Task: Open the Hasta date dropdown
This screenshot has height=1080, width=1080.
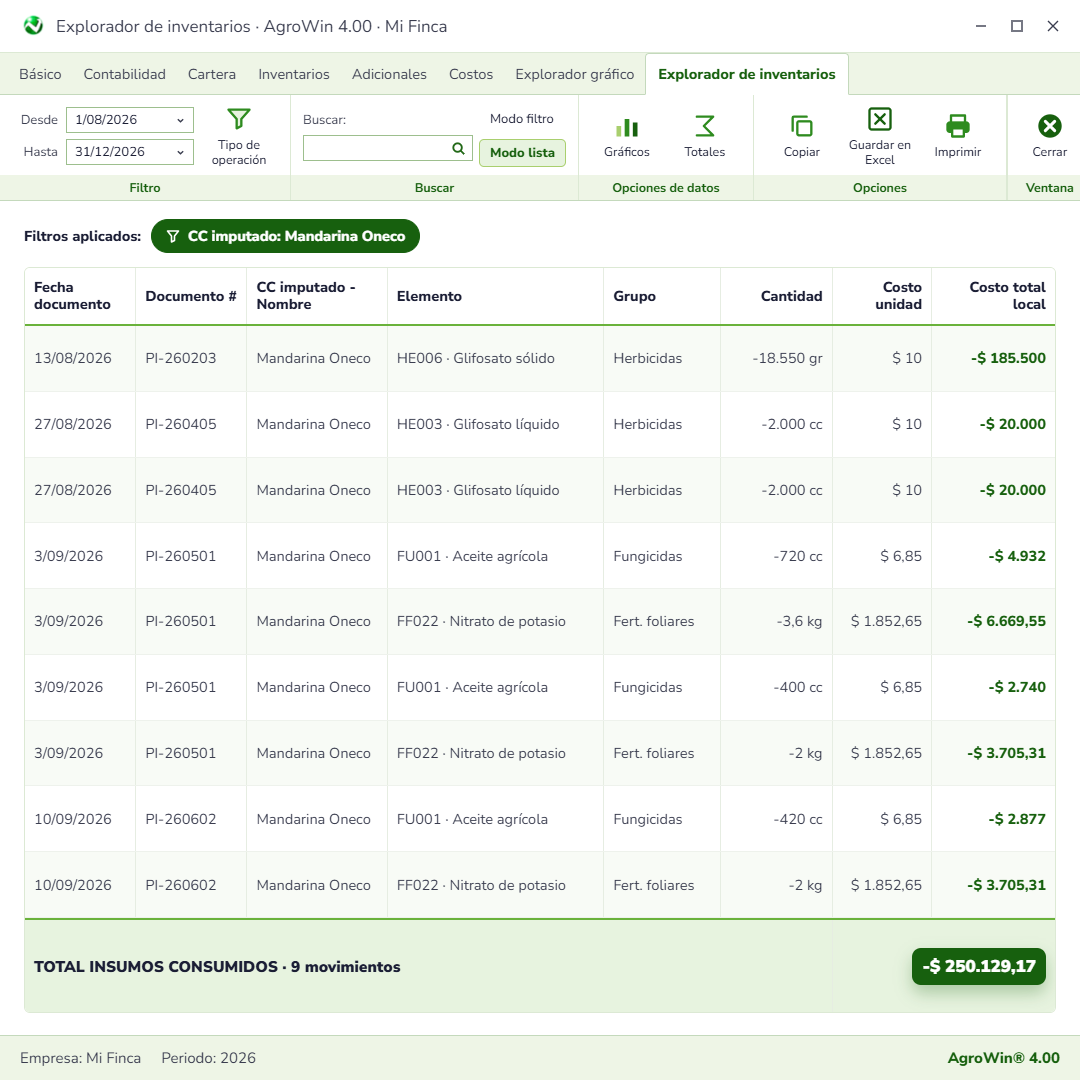Action: tap(129, 152)
